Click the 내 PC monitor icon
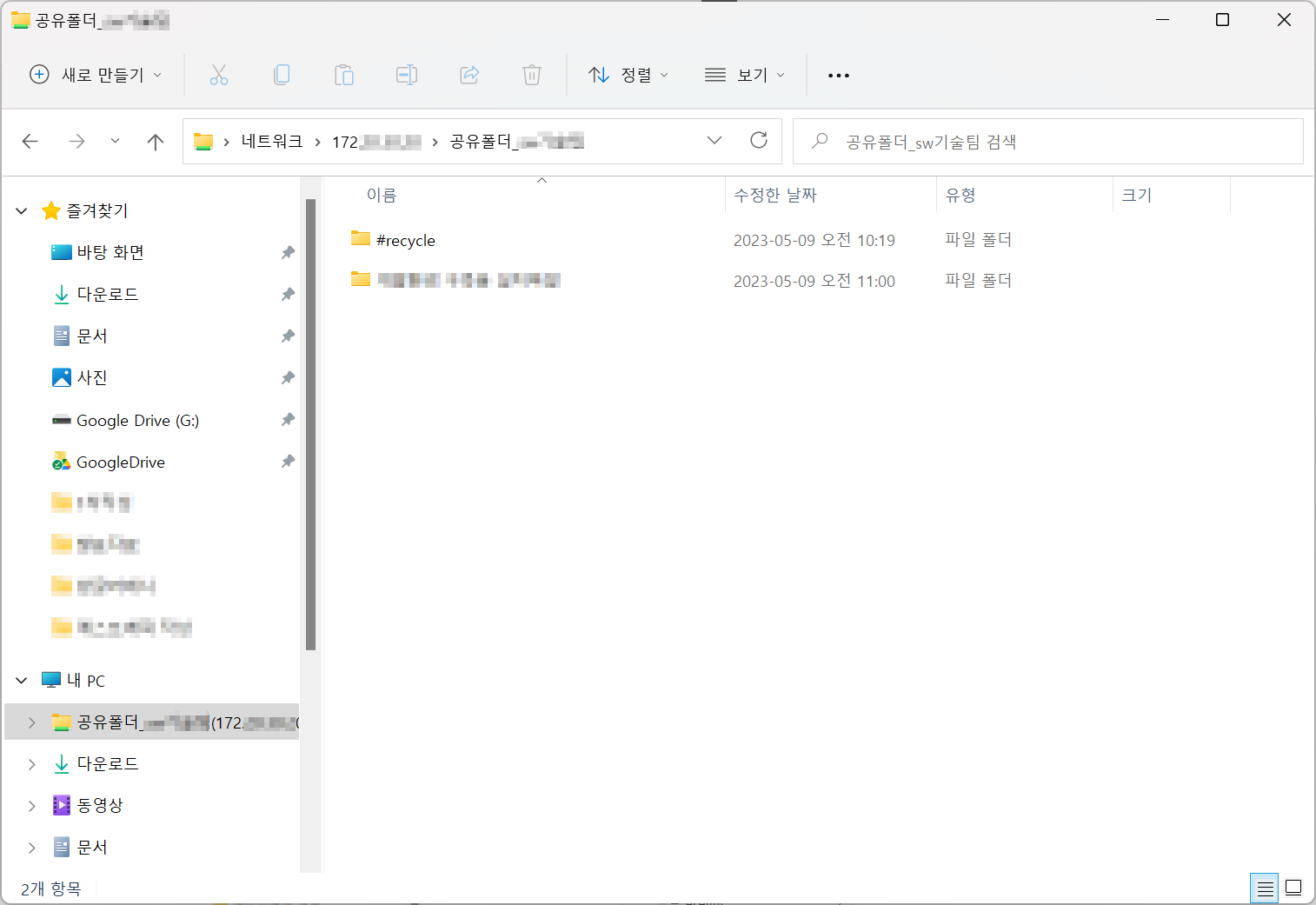This screenshot has height=905, width=1316. tap(51, 680)
